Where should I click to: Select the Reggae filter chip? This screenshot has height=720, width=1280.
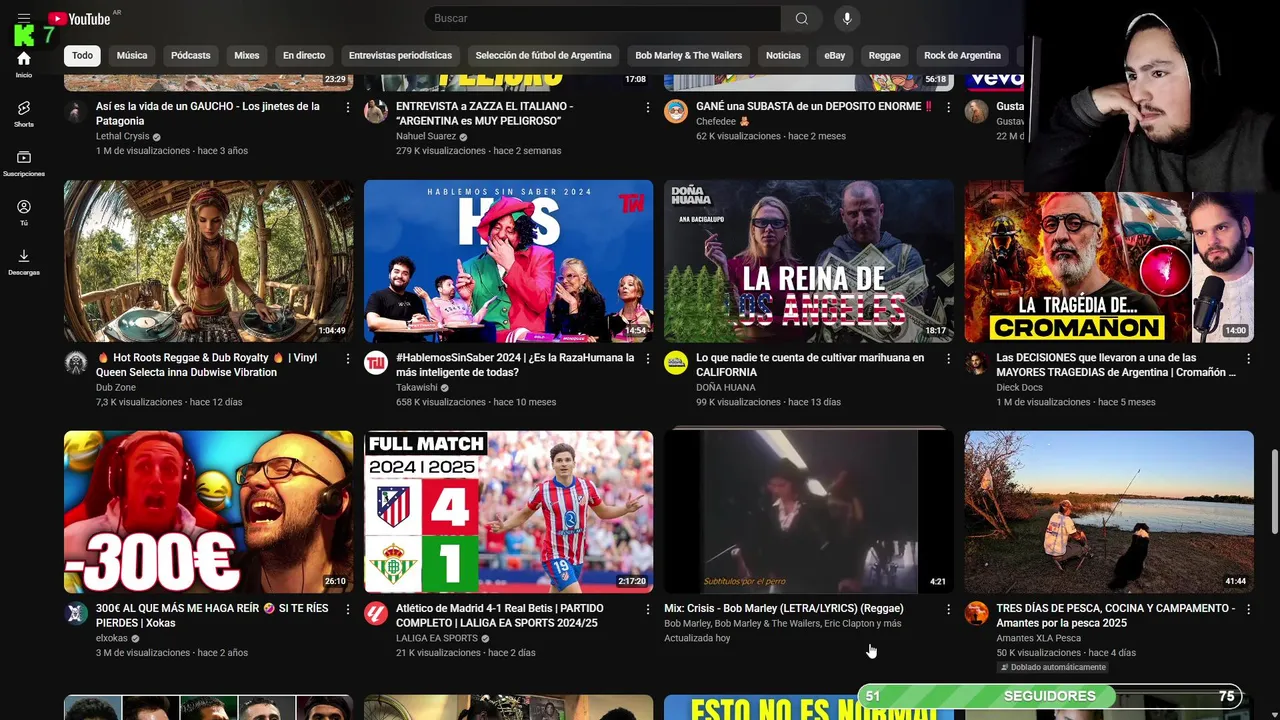click(884, 56)
